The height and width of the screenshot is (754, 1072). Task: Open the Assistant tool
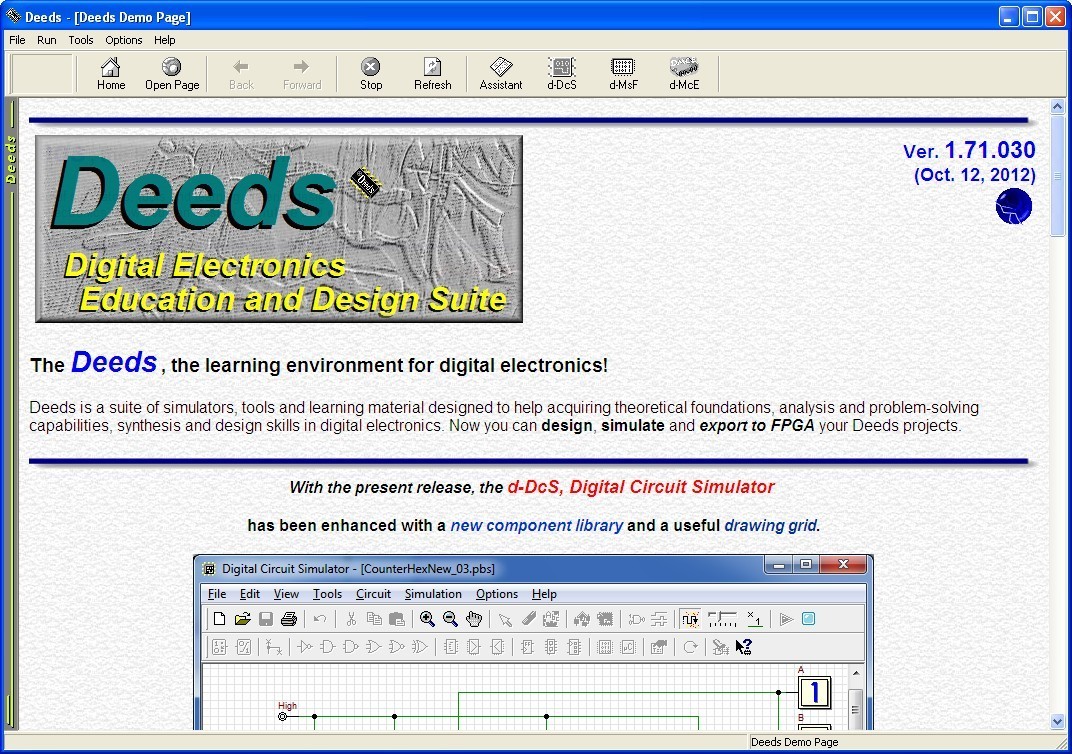click(500, 74)
